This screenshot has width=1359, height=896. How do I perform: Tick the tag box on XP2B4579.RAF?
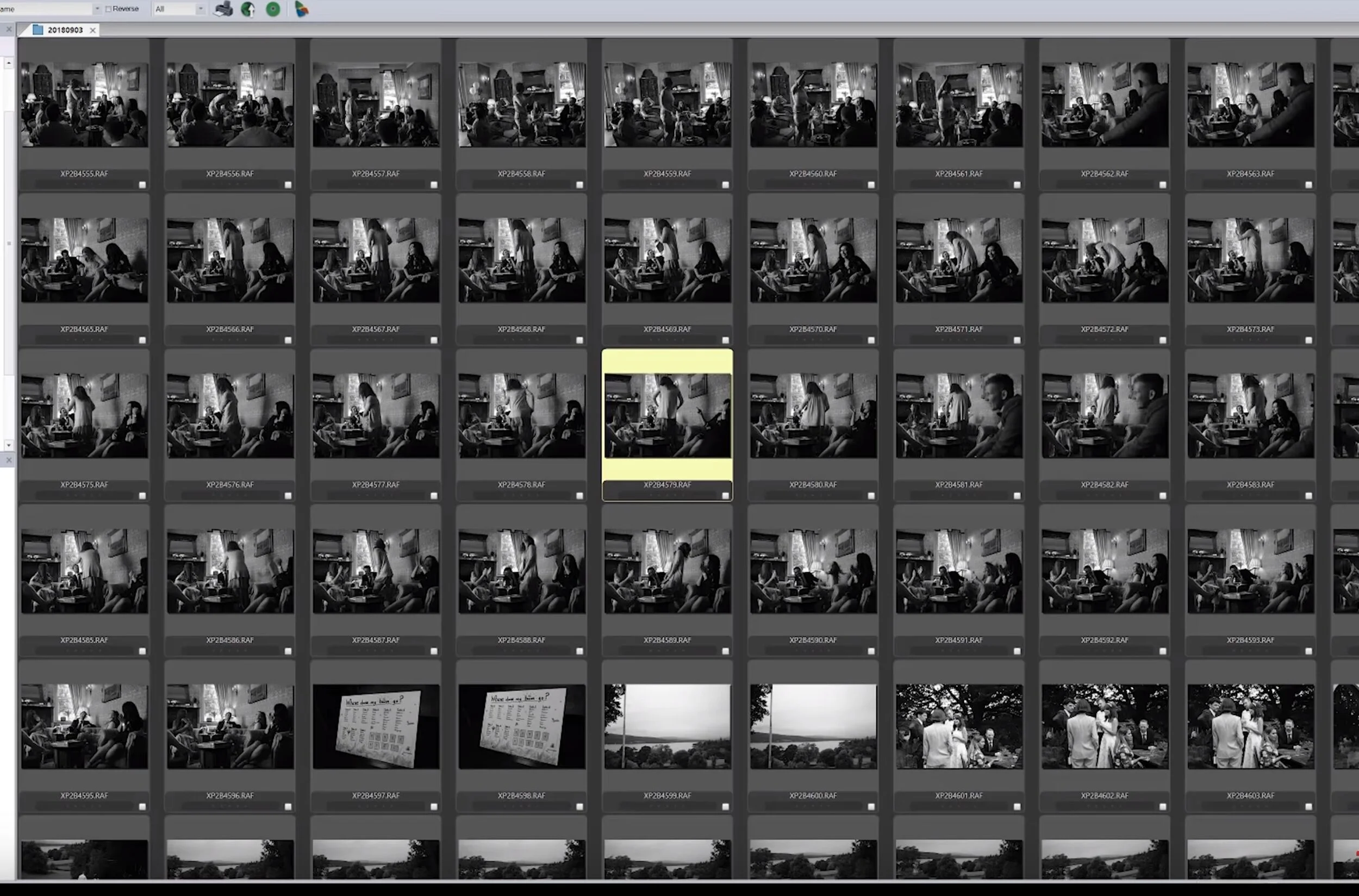(x=725, y=495)
